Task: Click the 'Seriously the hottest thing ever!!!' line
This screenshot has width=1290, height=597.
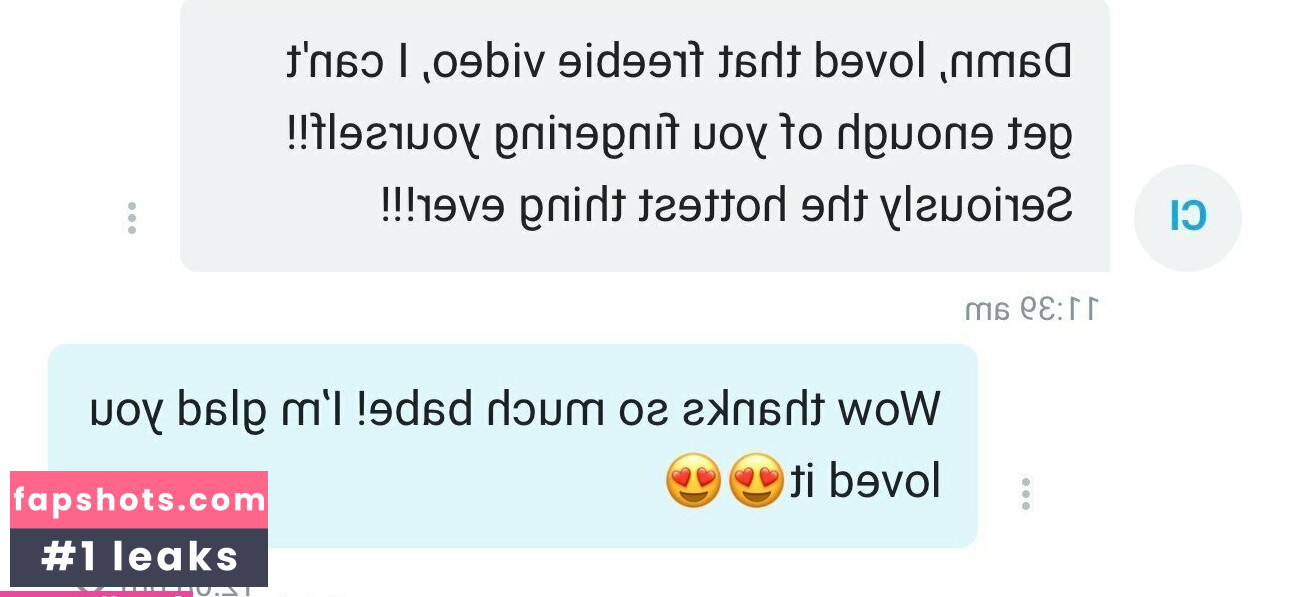Action: pos(726,207)
